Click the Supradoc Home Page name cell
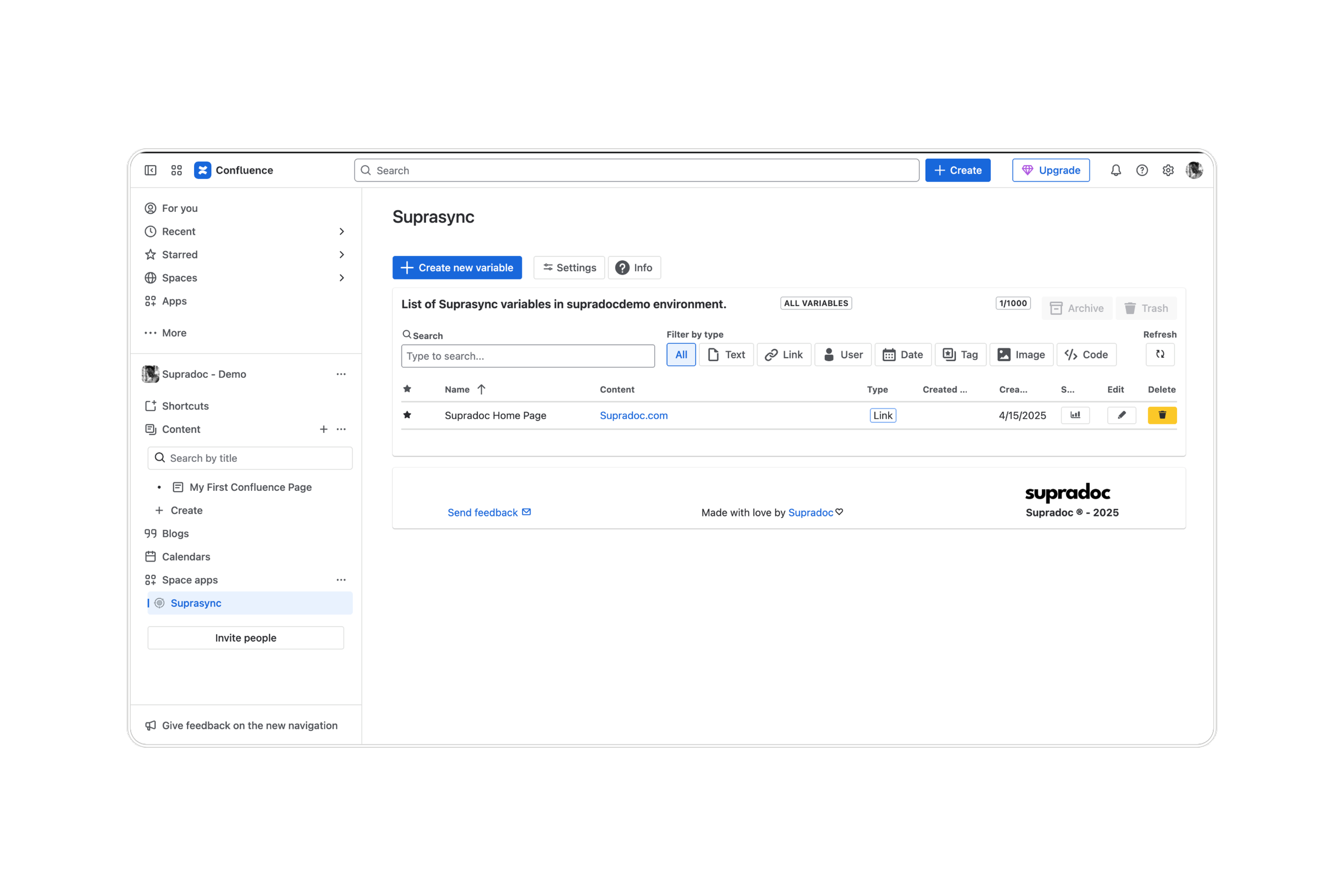1344x896 pixels. (496, 415)
